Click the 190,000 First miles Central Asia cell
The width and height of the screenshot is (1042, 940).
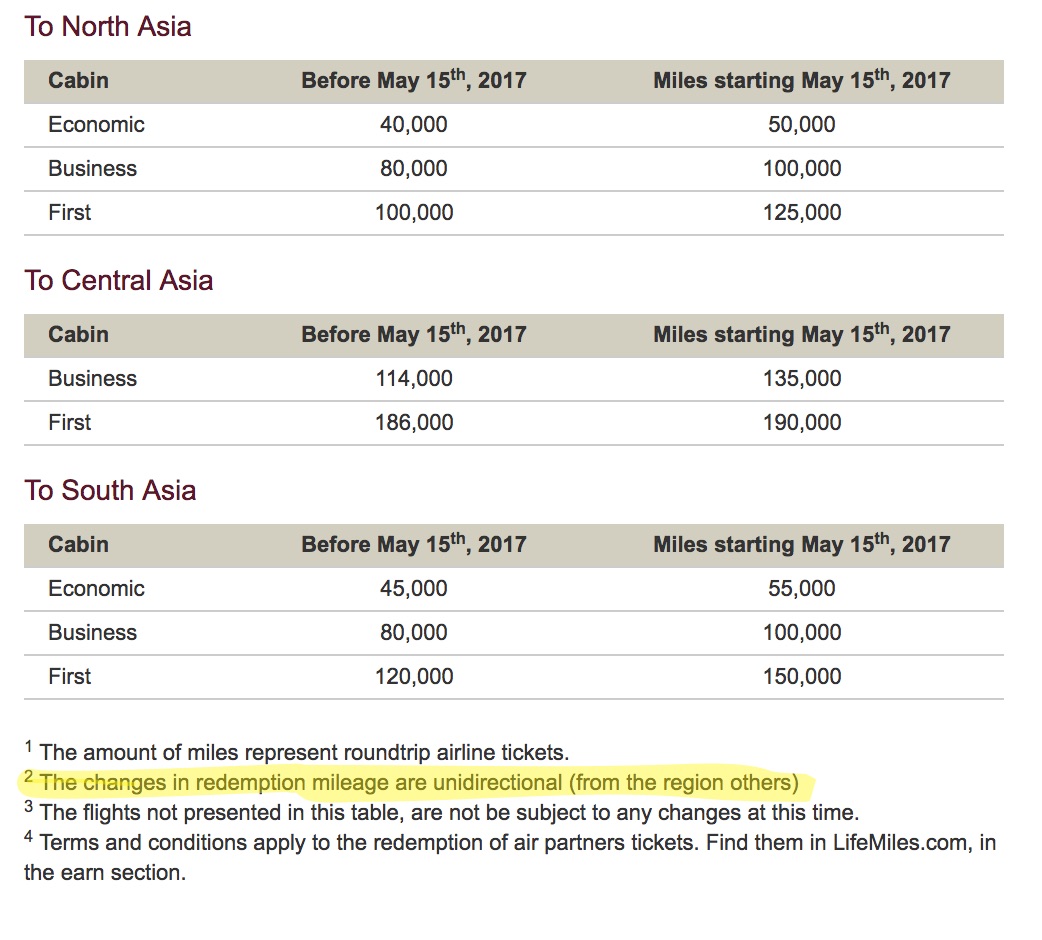801,423
